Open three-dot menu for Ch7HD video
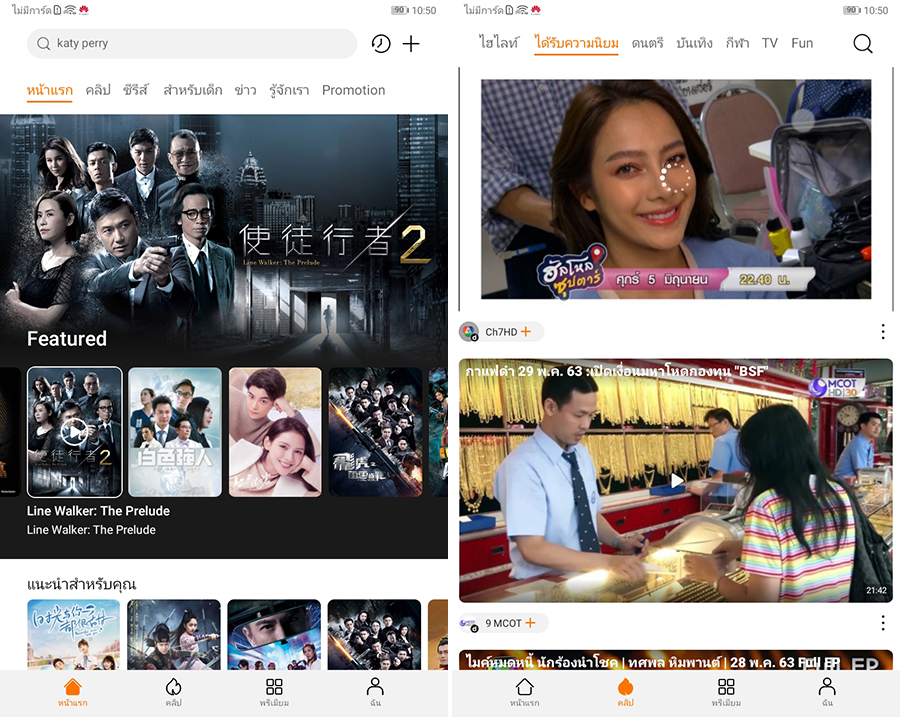 882,331
